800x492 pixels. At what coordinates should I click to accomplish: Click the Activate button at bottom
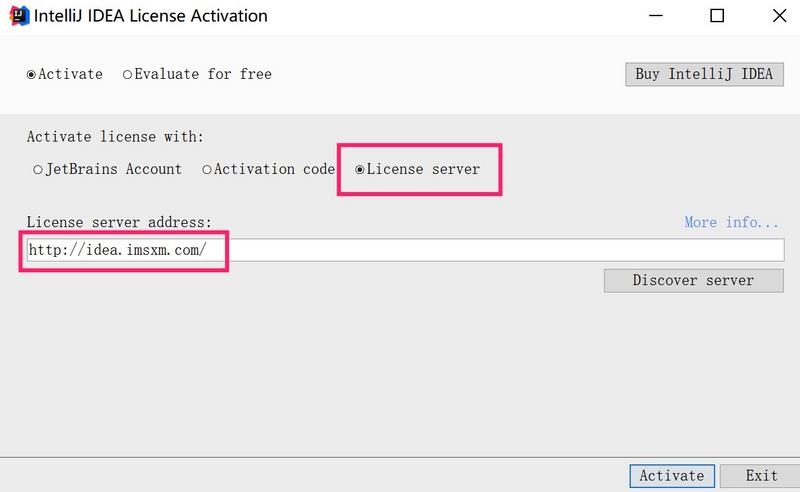point(671,476)
